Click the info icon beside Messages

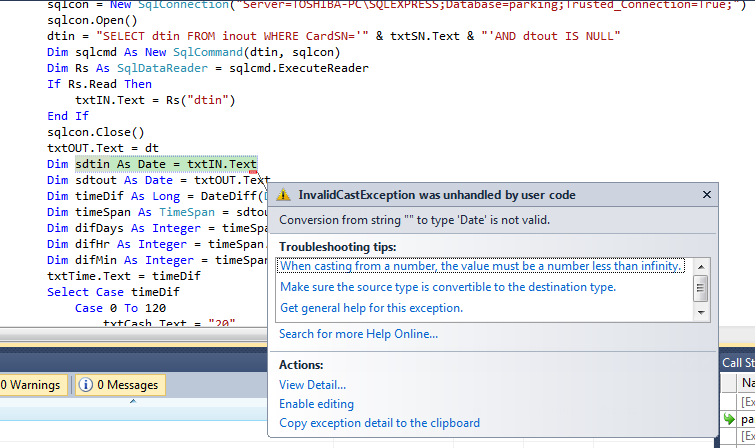coord(85,385)
